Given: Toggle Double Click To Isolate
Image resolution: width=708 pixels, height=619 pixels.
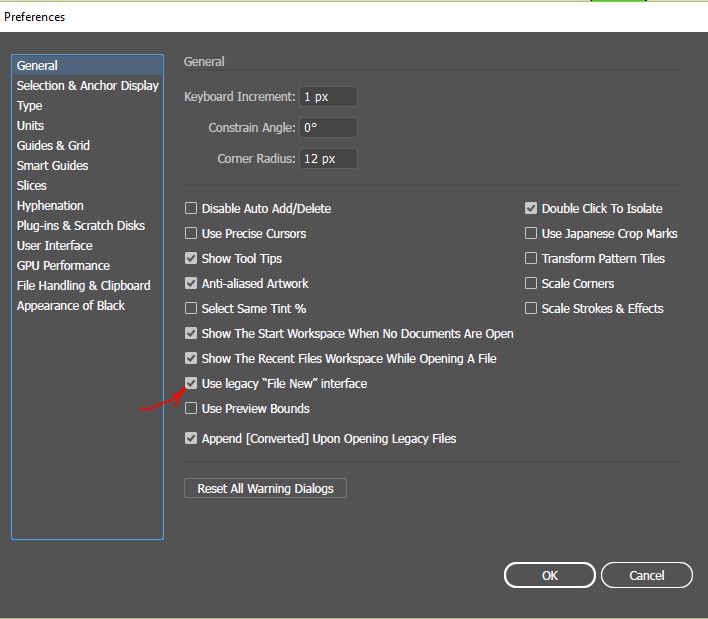Looking at the screenshot, I should 531,209.
